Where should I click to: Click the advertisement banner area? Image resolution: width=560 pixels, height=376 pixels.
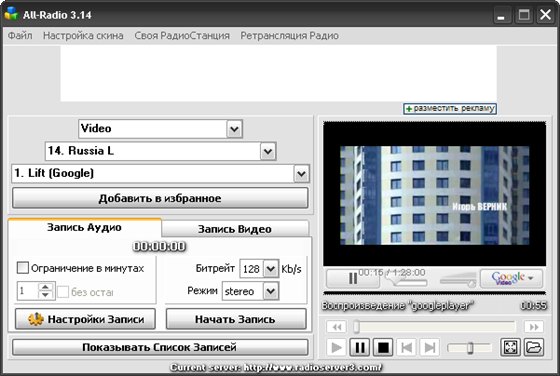[x=279, y=73]
